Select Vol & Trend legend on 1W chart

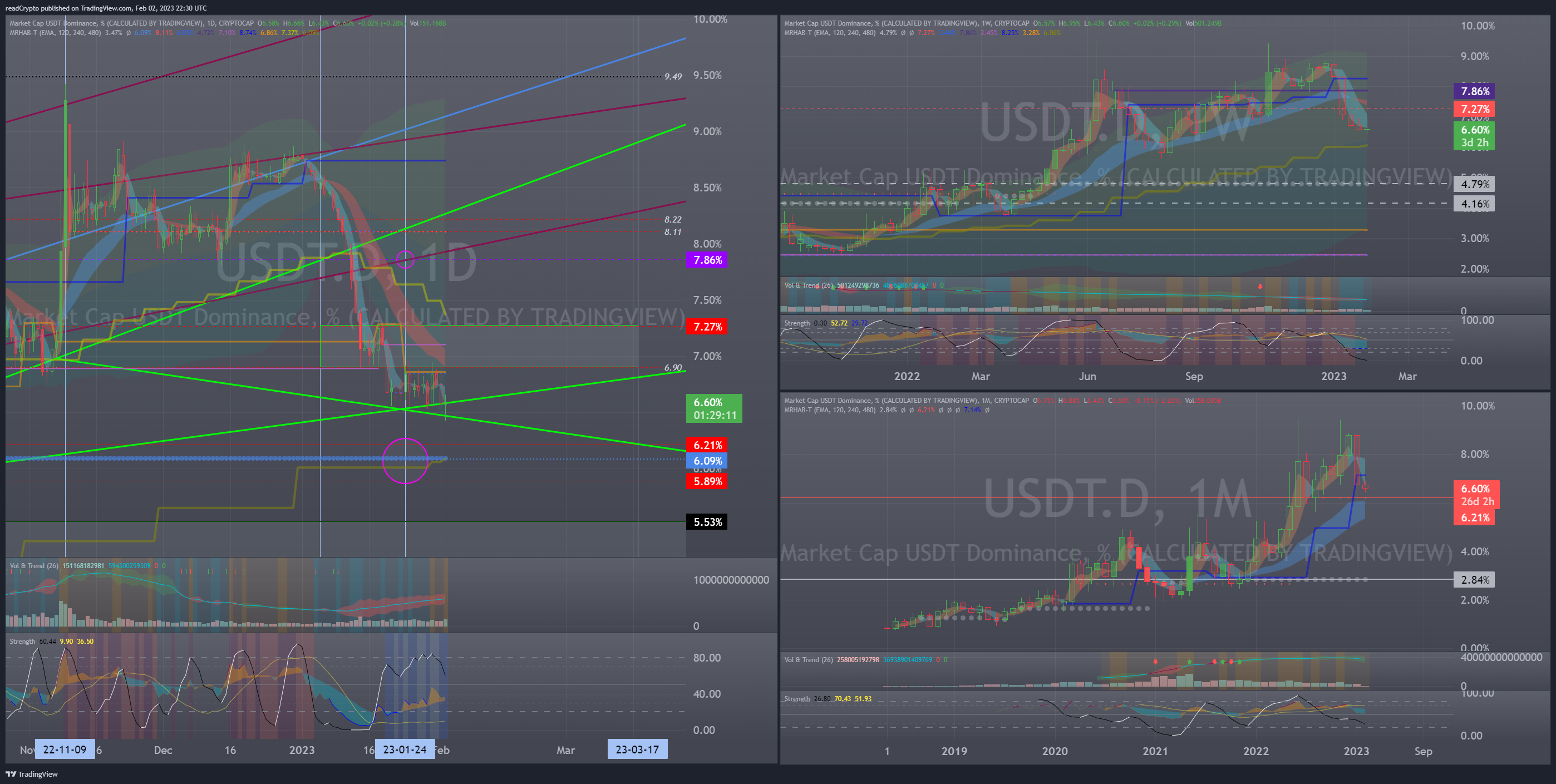click(x=864, y=285)
